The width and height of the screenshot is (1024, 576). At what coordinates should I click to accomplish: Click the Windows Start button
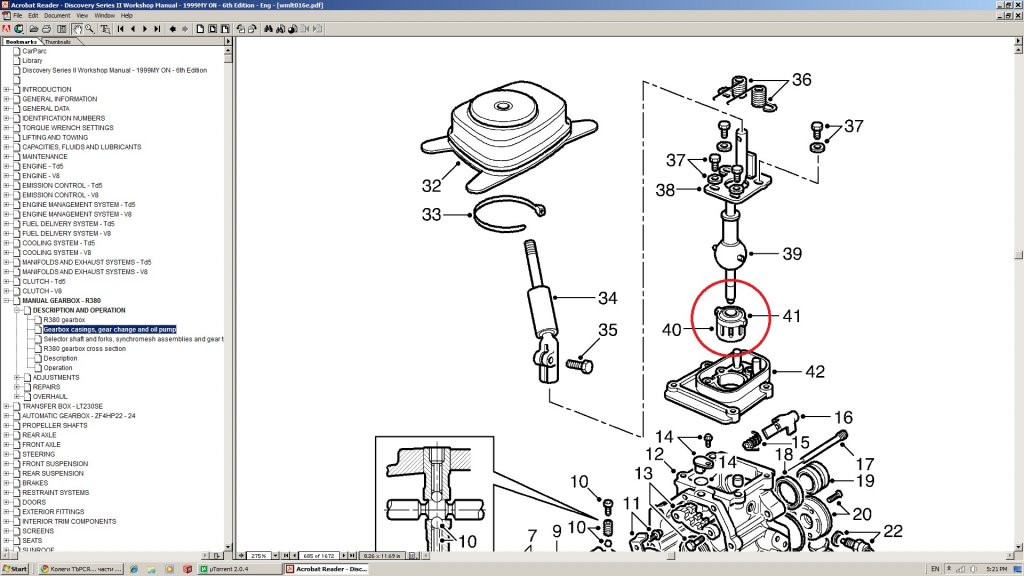pos(14,569)
